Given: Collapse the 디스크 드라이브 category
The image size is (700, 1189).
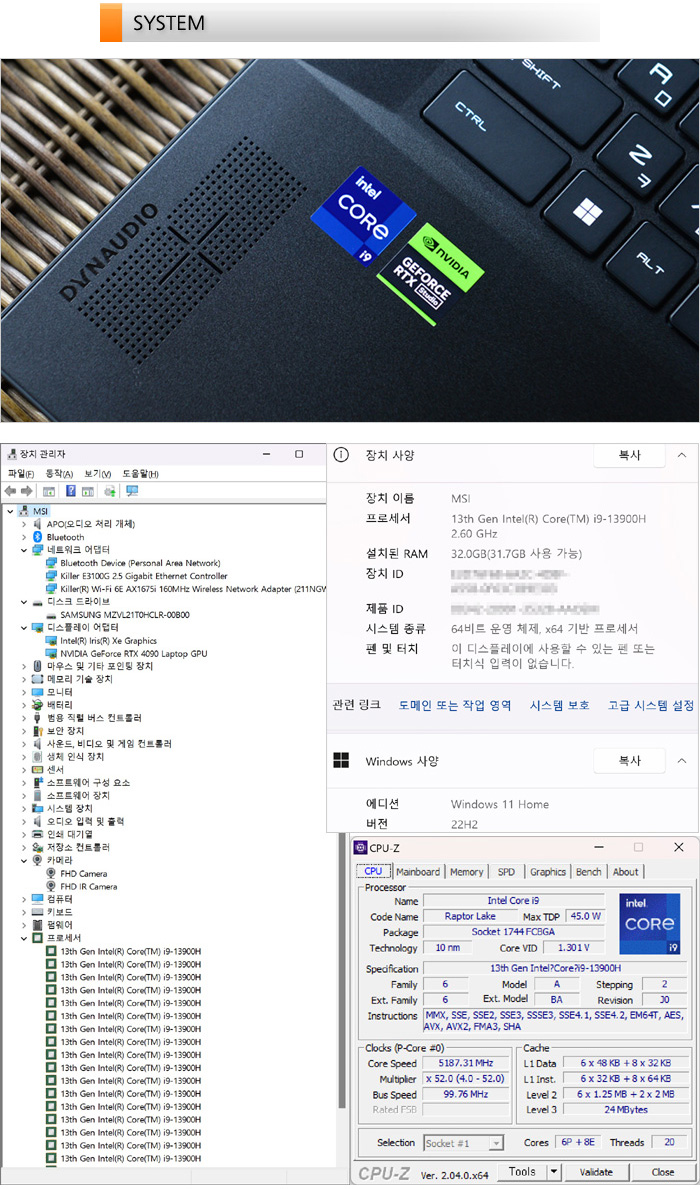Looking at the screenshot, I should point(24,601).
